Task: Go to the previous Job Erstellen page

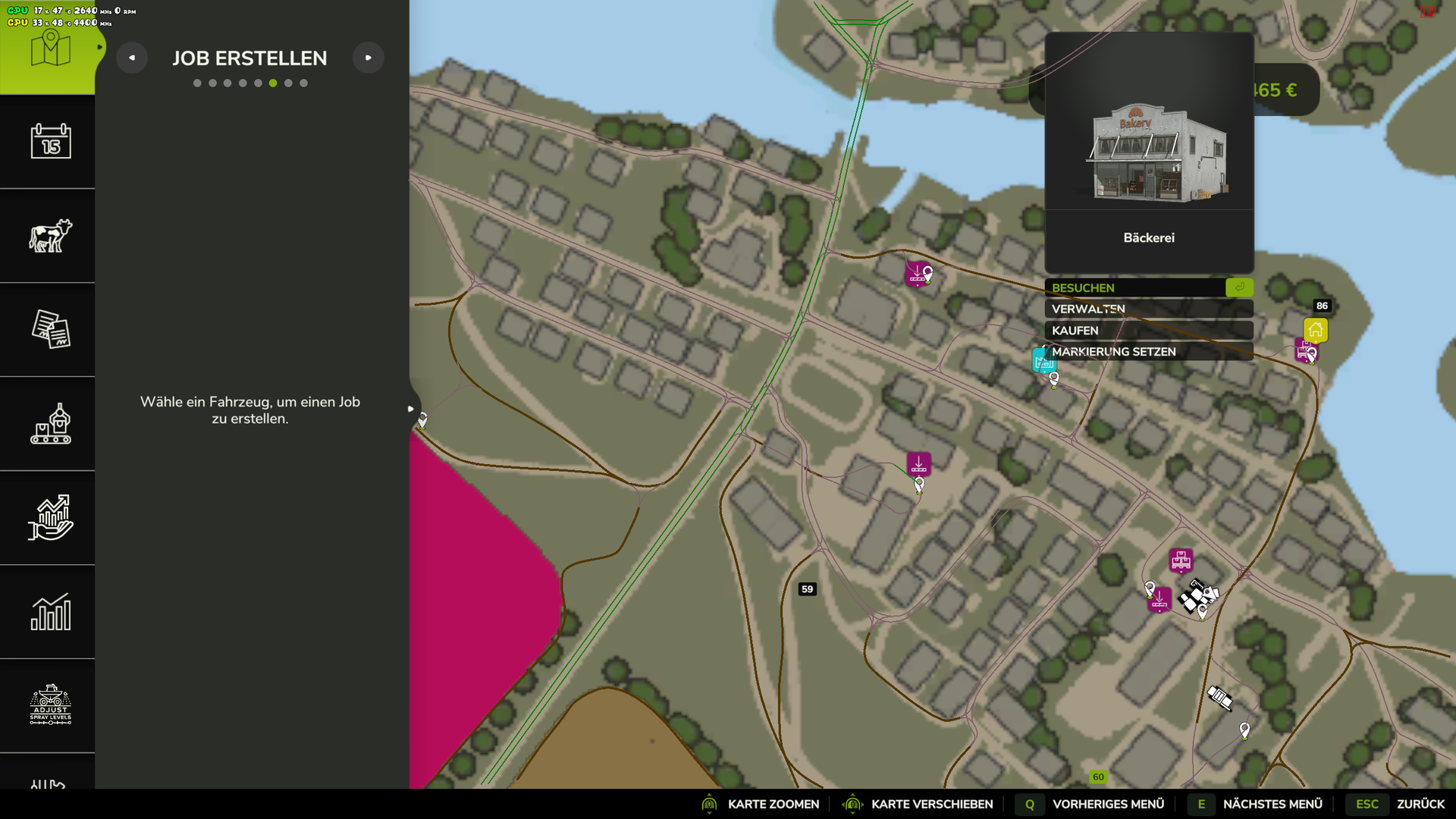Action: 132,58
